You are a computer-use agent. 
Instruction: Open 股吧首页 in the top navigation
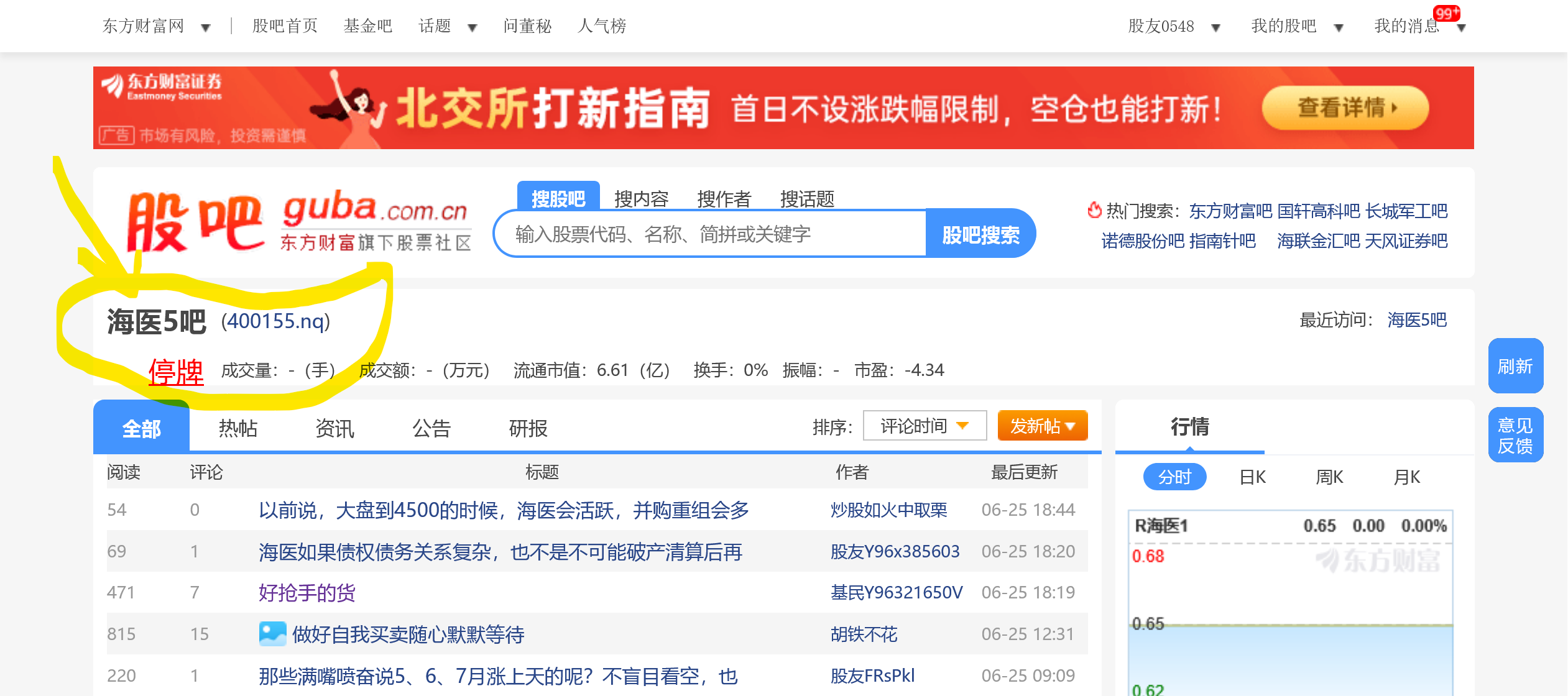click(x=285, y=26)
